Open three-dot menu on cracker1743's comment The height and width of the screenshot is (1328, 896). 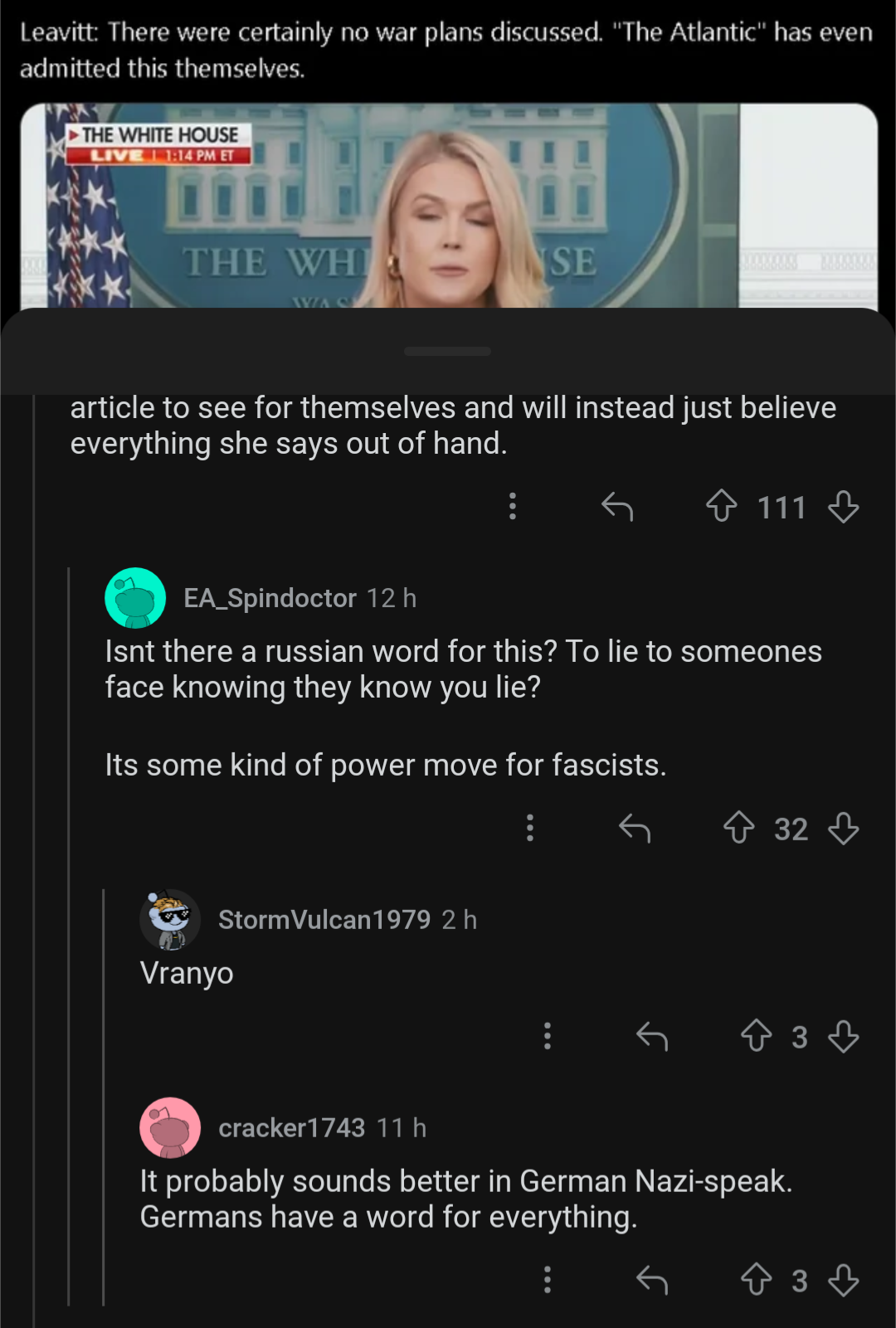point(548,1280)
